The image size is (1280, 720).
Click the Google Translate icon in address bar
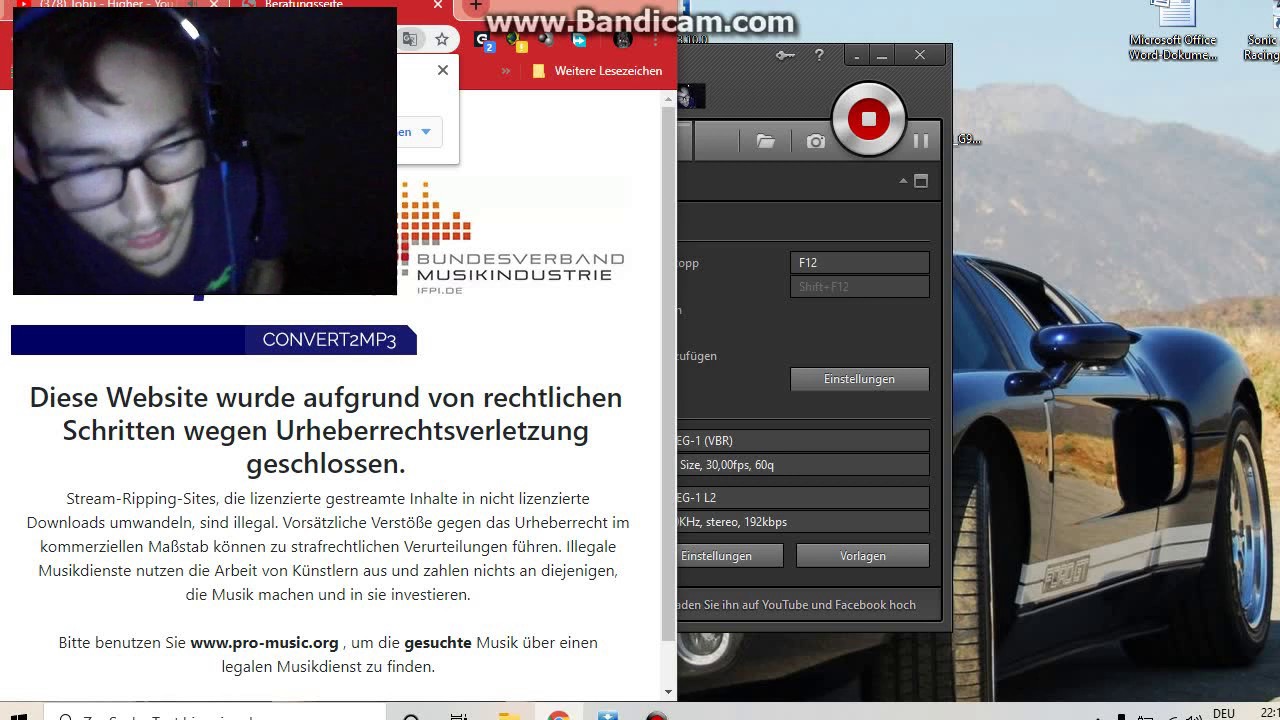[x=410, y=39]
